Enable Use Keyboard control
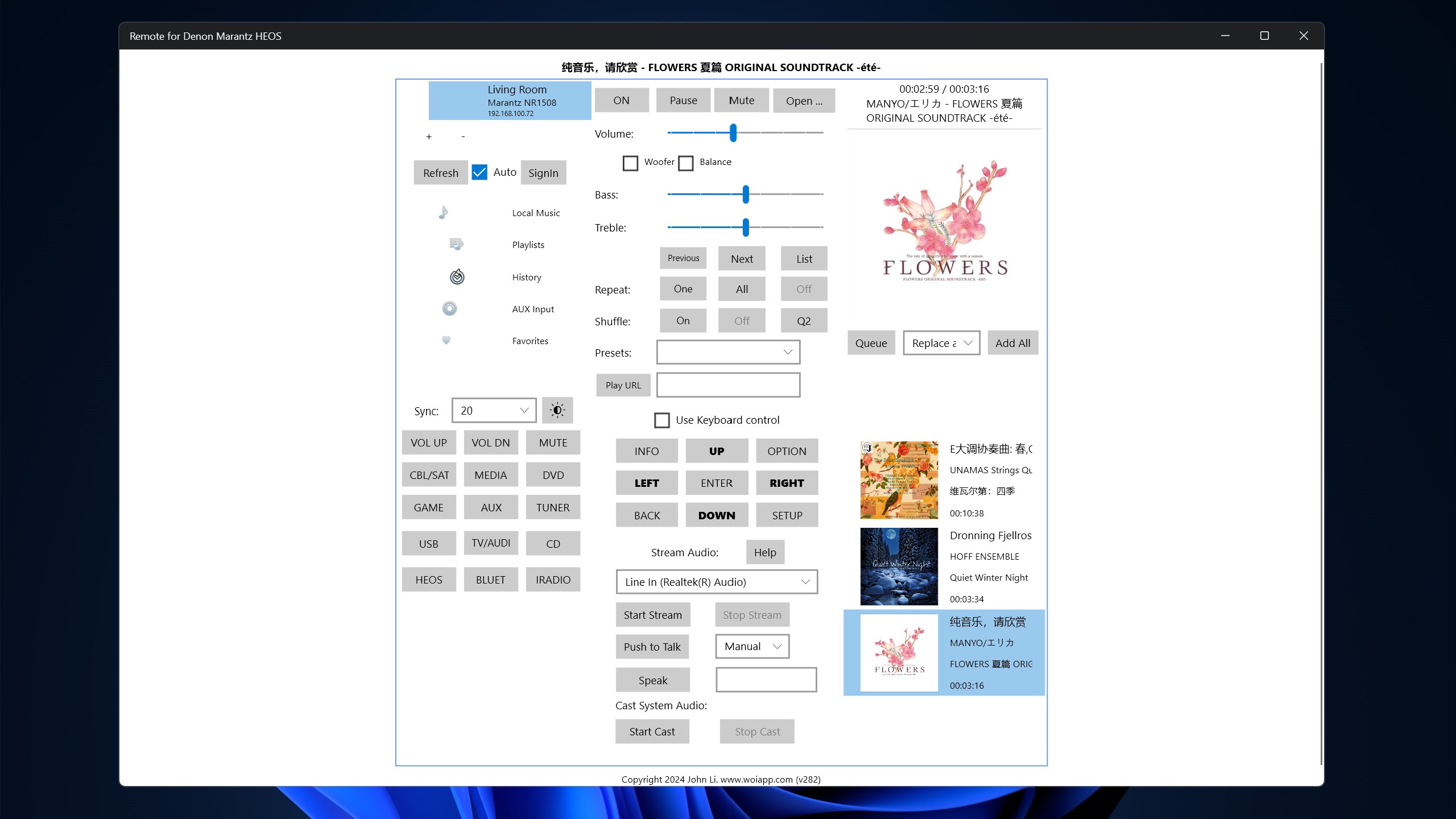The width and height of the screenshot is (1456, 819). click(x=661, y=420)
